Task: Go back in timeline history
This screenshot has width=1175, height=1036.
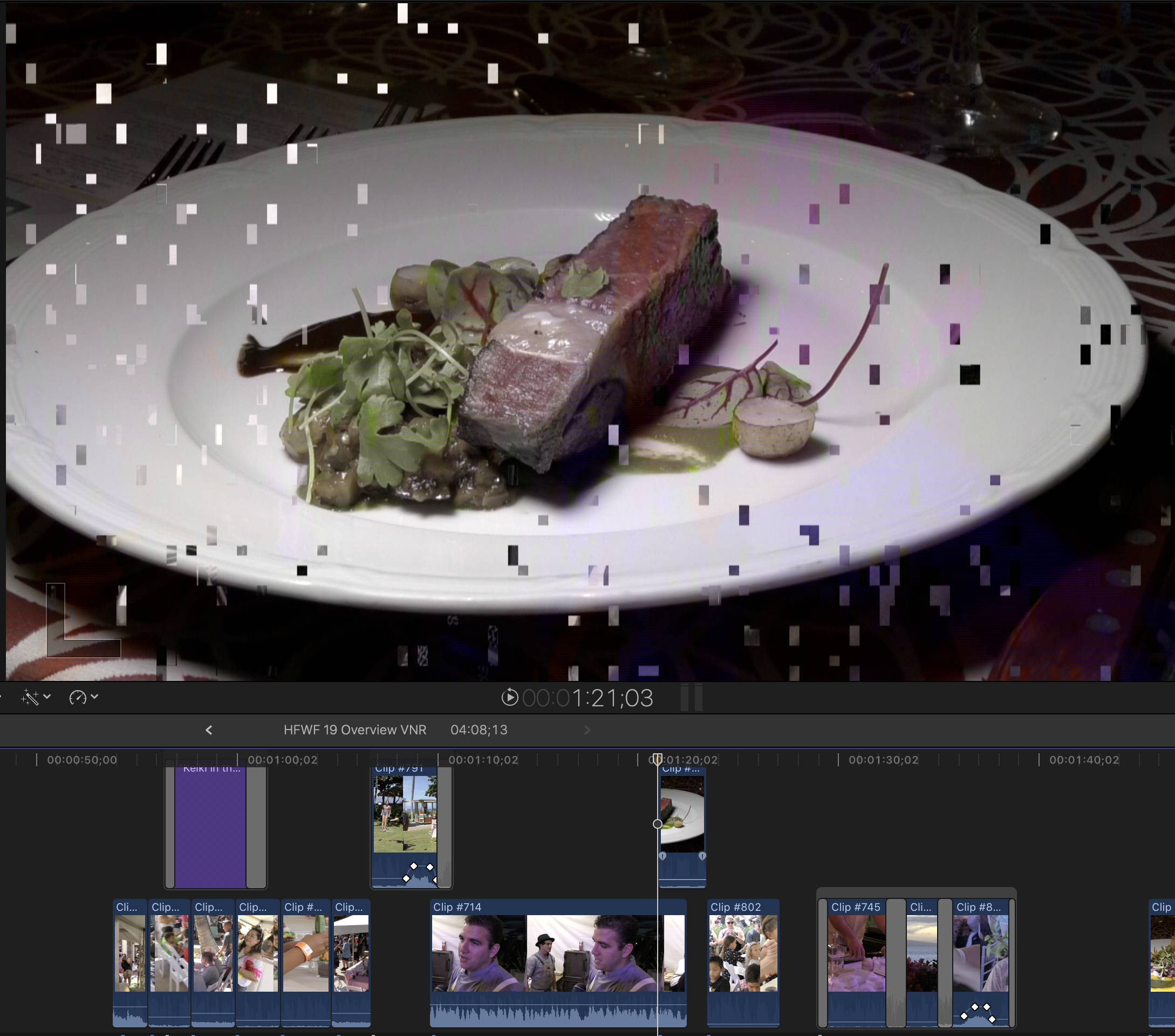Action: point(209,730)
